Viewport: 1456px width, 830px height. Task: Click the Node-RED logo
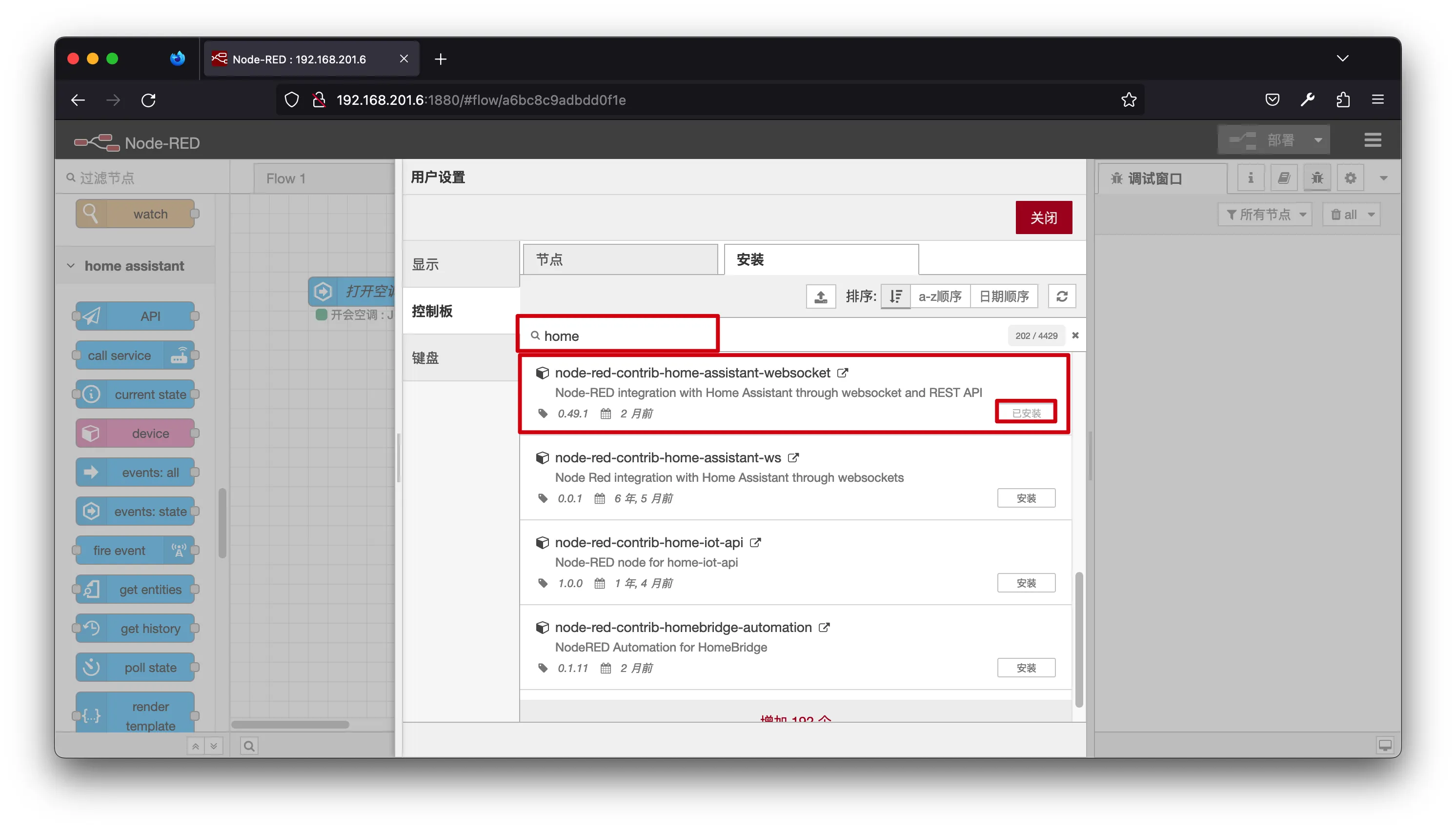click(137, 142)
